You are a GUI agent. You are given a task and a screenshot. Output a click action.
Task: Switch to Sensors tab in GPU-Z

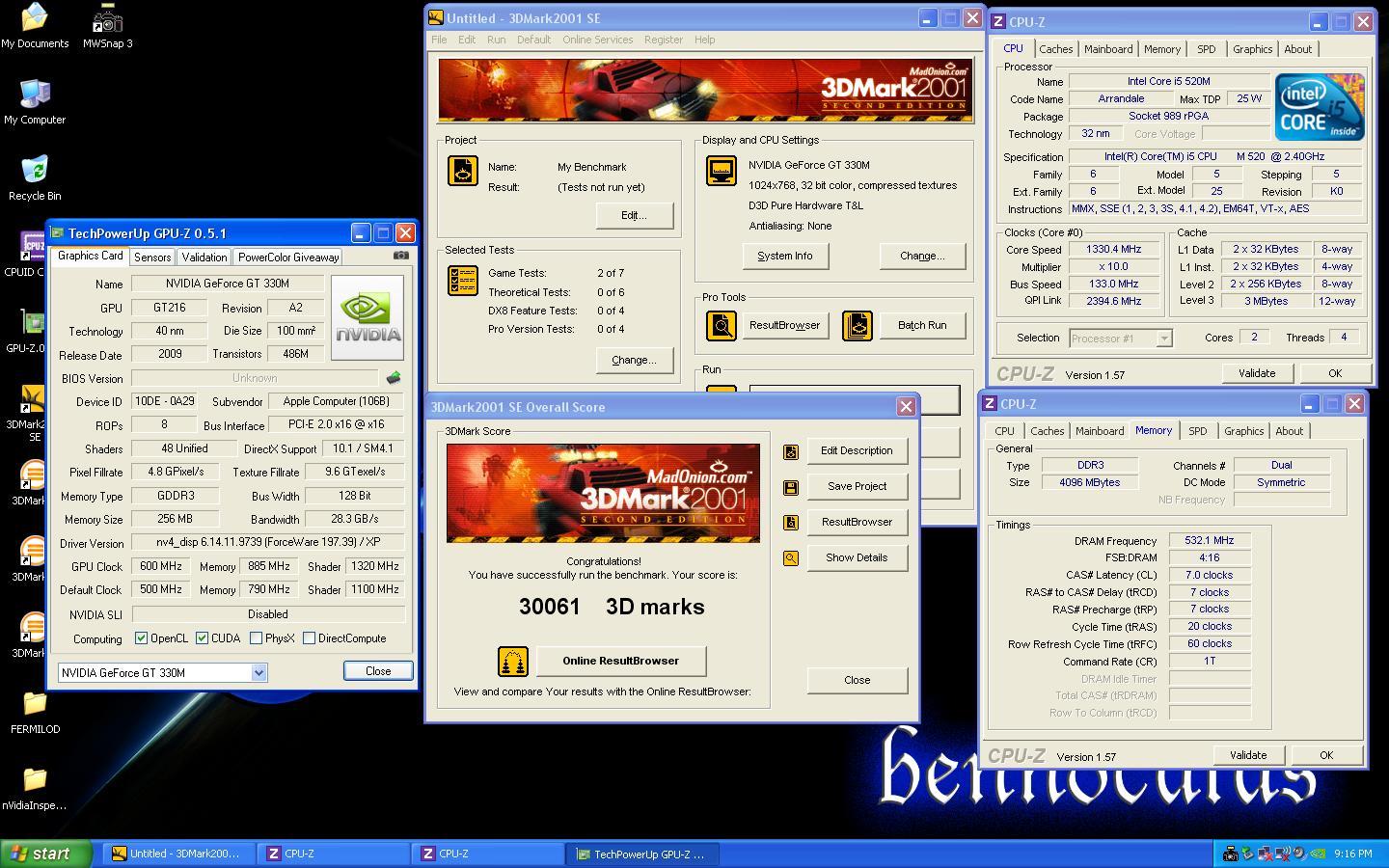pyautogui.click(x=152, y=258)
